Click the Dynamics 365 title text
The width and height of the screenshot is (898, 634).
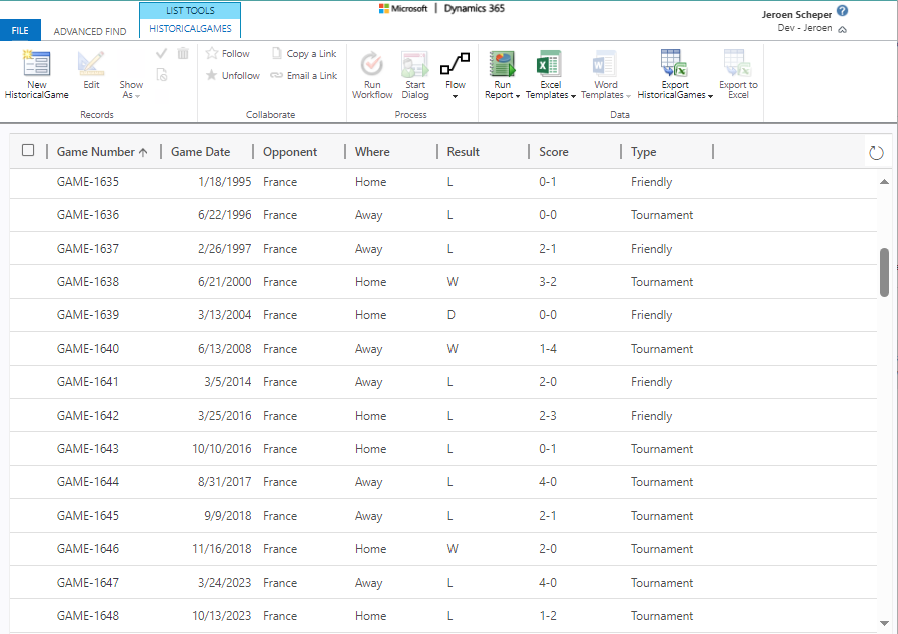click(x=474, y=9)
